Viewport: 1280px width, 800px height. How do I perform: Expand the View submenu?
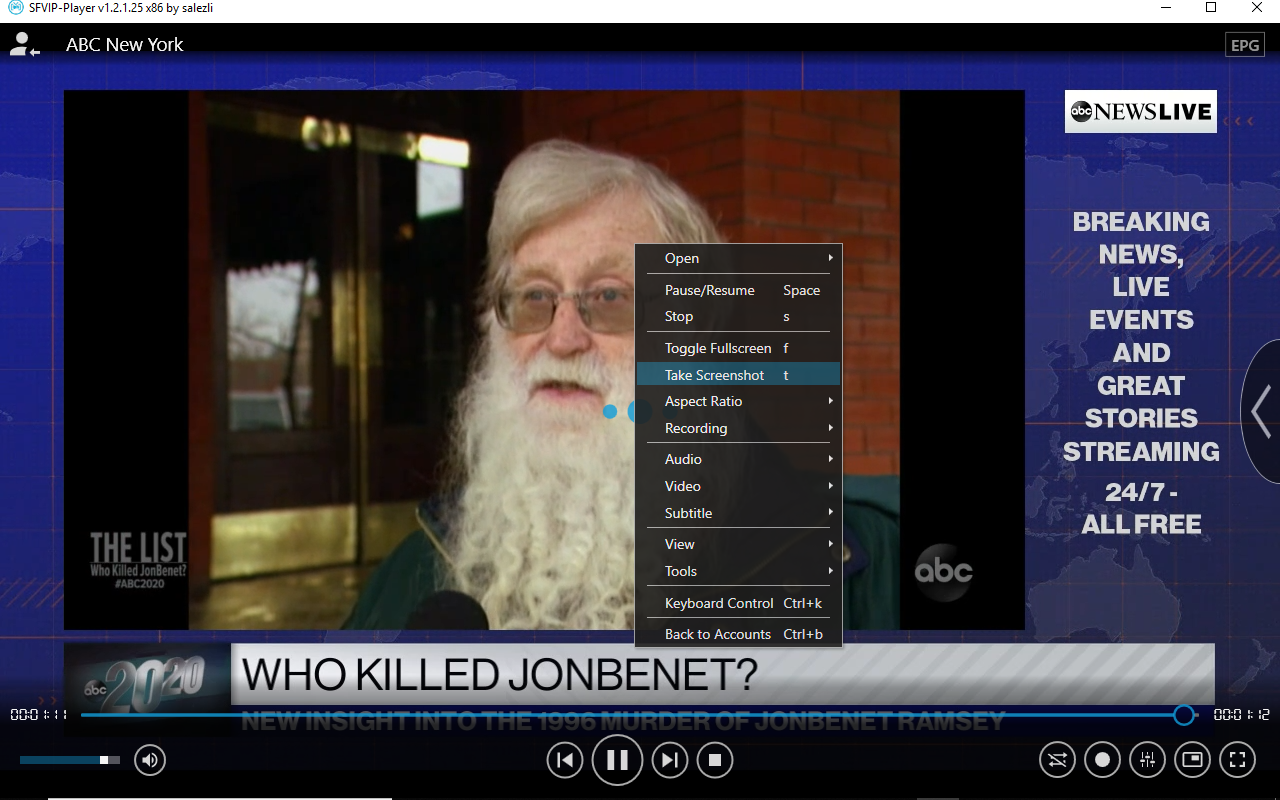coord(739,544)
